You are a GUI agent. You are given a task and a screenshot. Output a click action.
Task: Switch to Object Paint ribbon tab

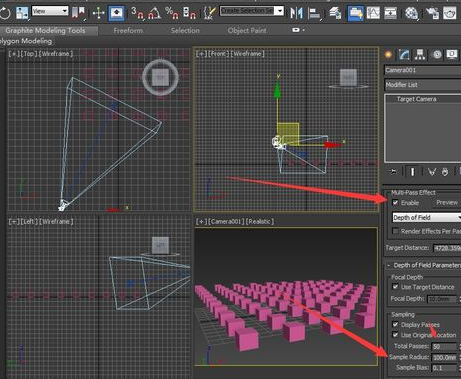tap(247, 31)
